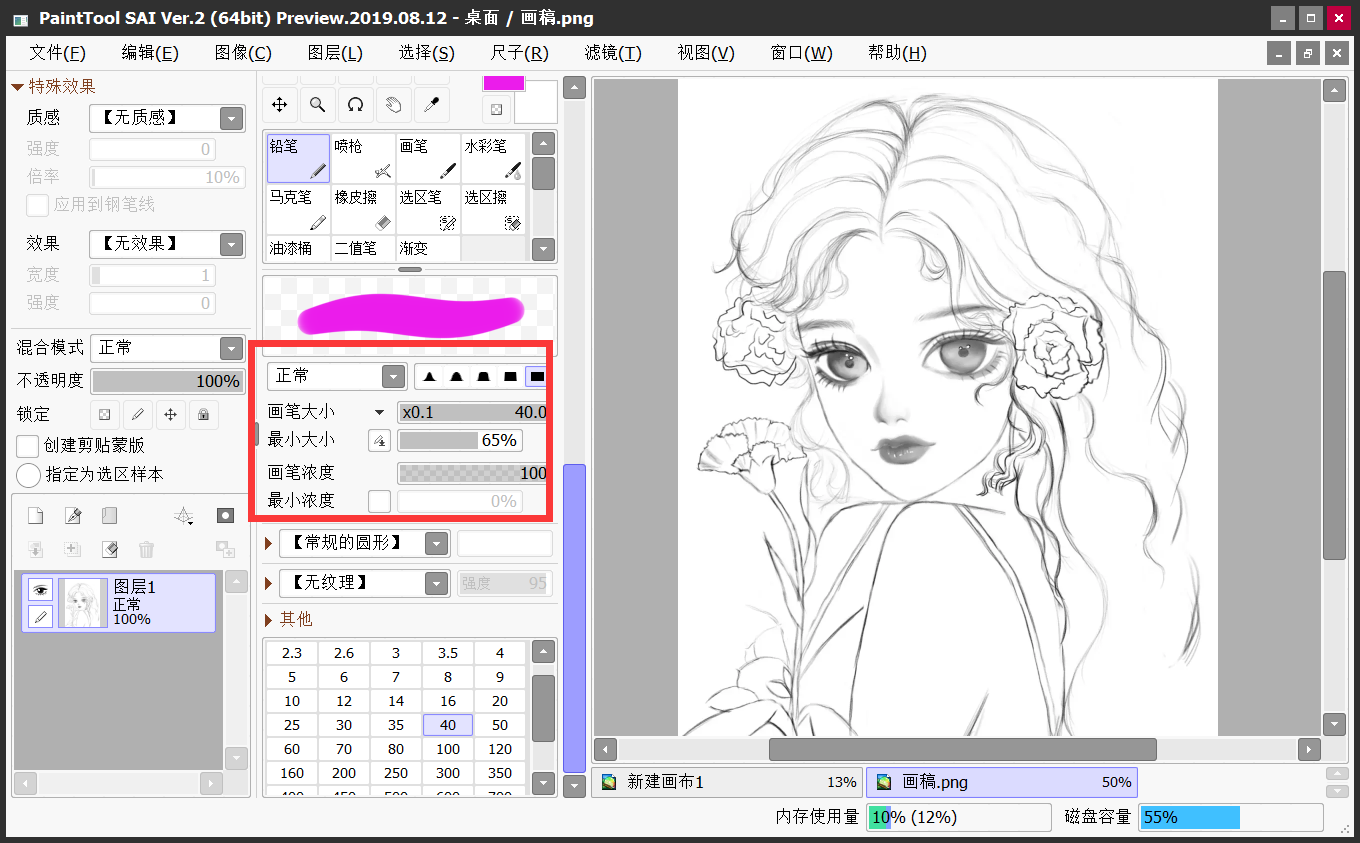Open the 画笔大小 multiplier arrow
Image resolution: width=1360 pixels, height=843 pixels.
379,412
